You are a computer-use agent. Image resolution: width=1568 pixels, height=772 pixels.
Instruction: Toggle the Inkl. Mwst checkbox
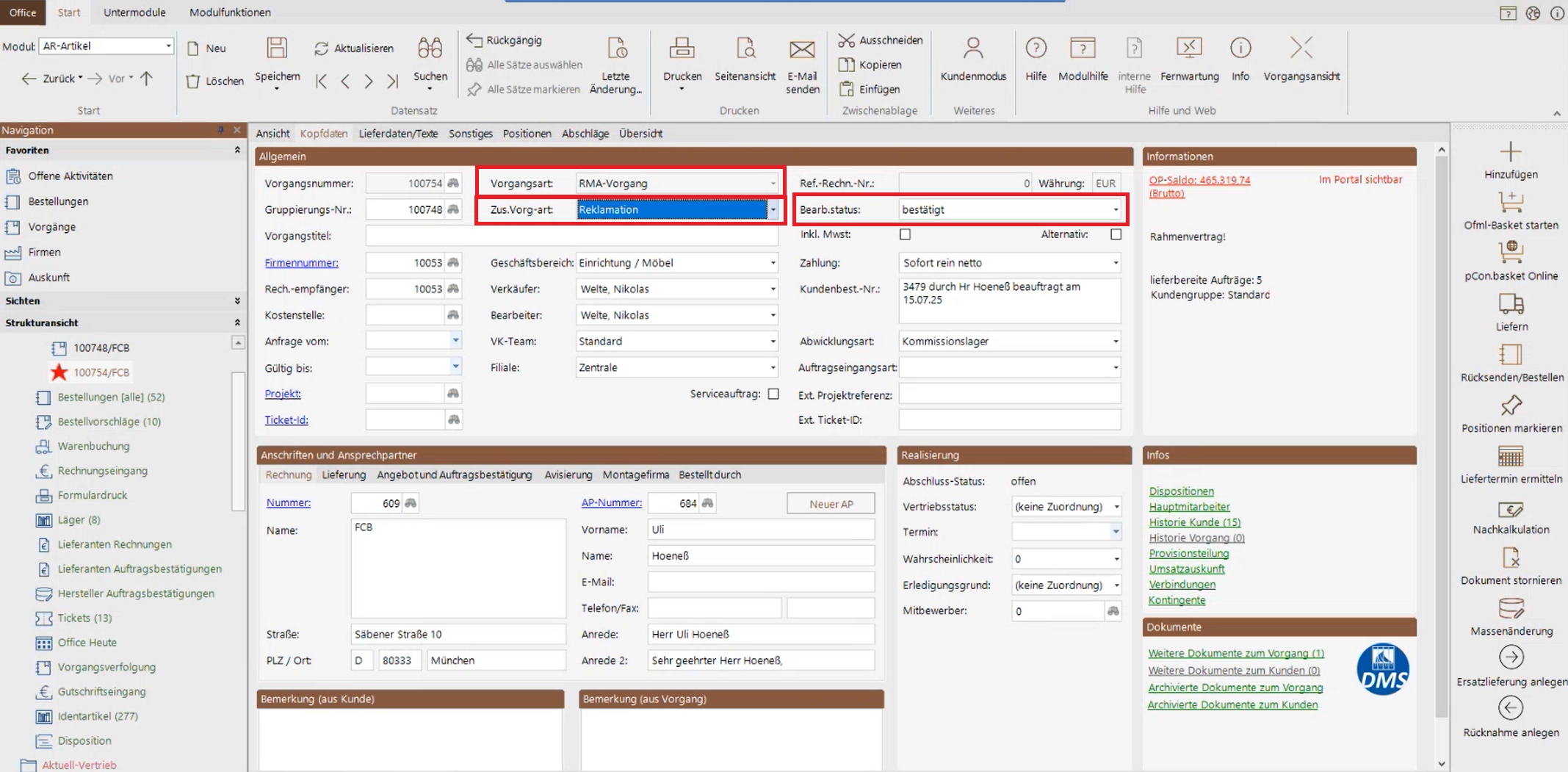pos(905,234)
